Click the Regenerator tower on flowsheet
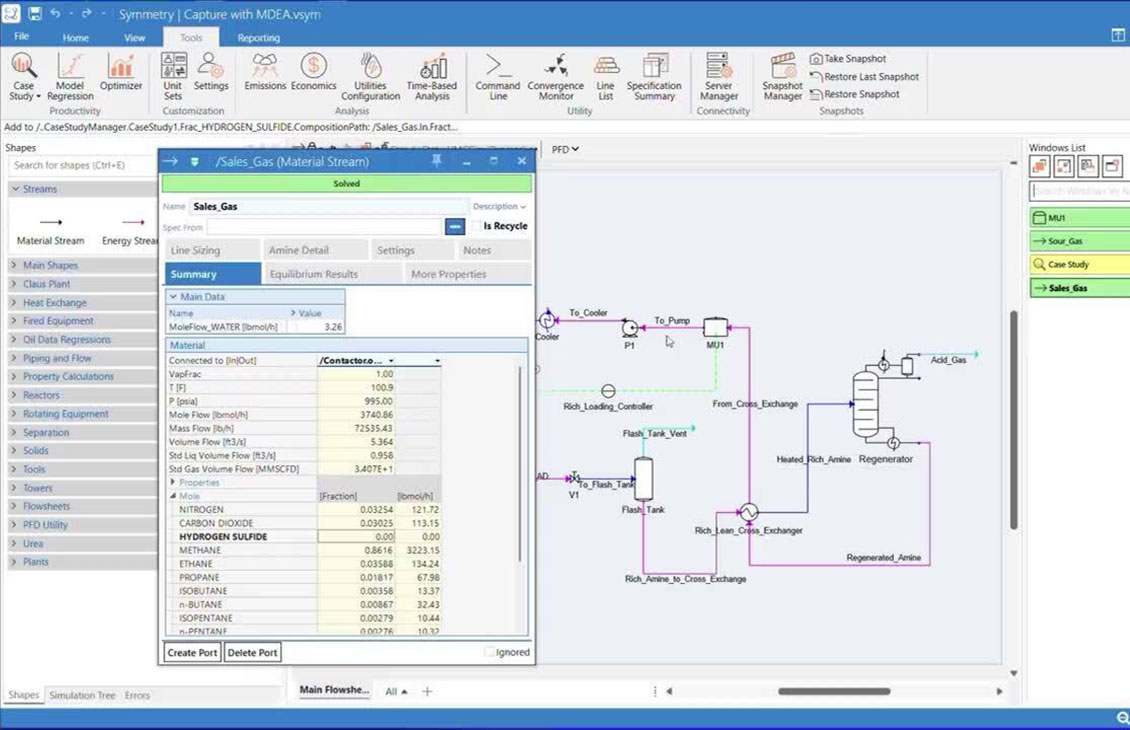The width and height of the screenshot is (1130, 730). (866, 404)
